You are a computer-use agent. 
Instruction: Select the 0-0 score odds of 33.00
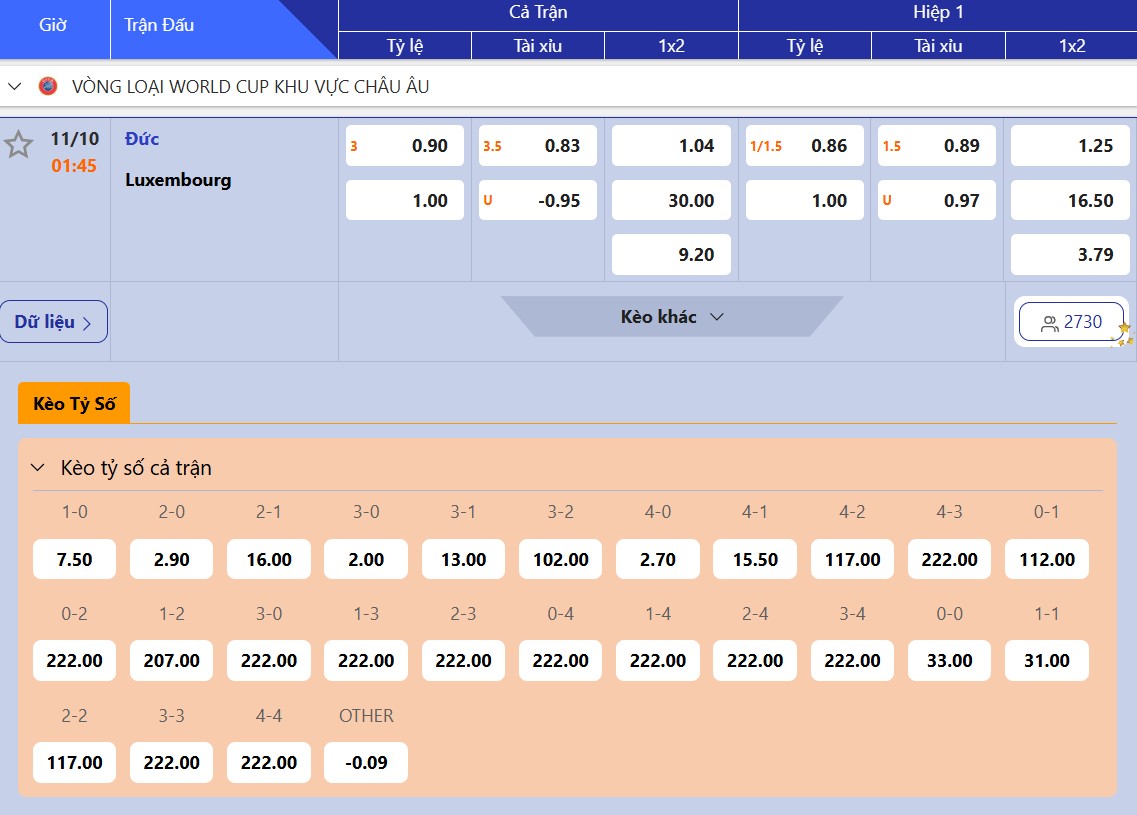coord(949,660)
